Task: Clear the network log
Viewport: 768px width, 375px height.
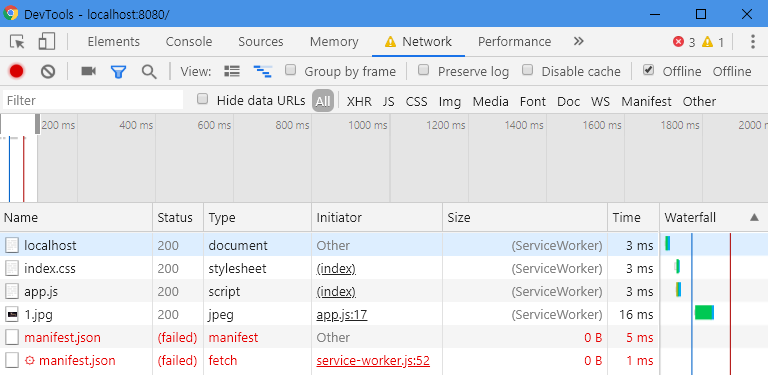Action: 48,71
